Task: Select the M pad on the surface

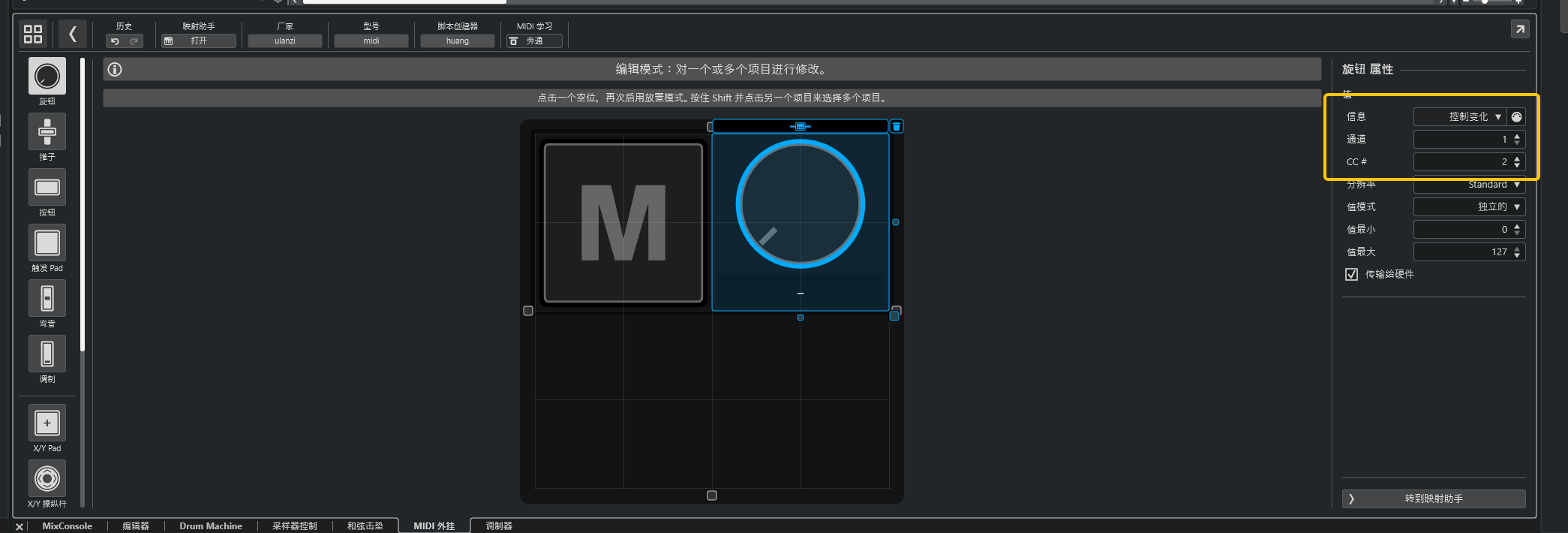Action: pyautogui.click(x=623, y=223)
